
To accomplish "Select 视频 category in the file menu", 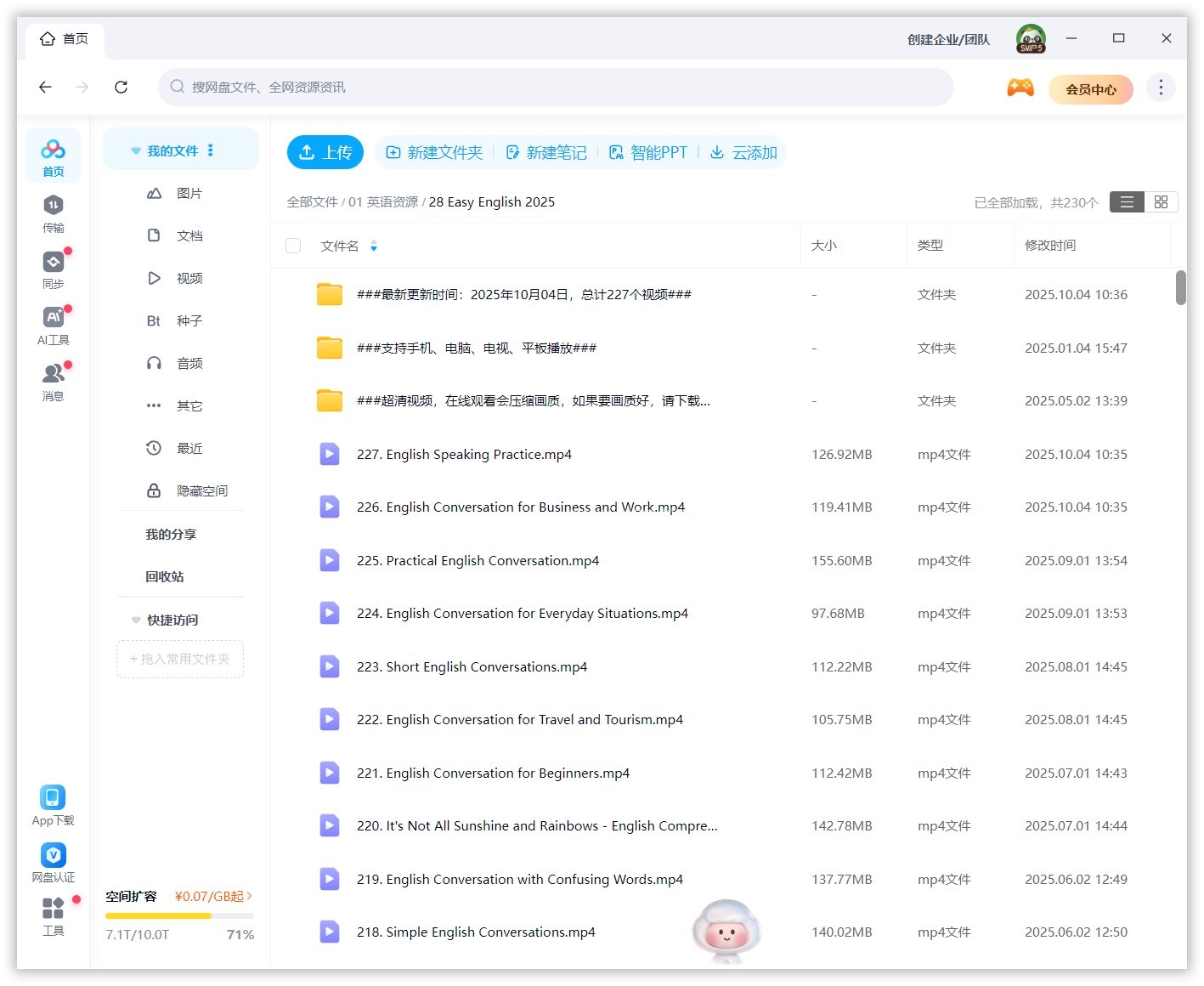I will click(189, 279).
